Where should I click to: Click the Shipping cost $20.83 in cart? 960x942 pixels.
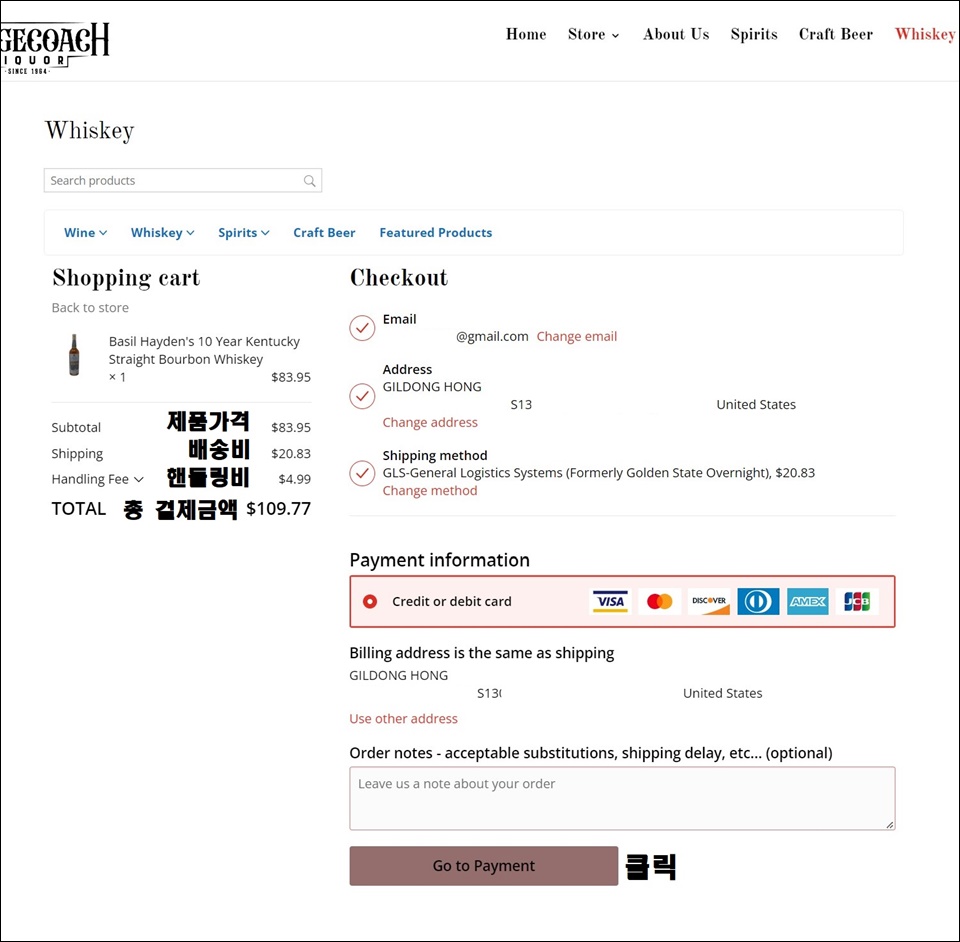pyautogui.click(x=291, y=454)
